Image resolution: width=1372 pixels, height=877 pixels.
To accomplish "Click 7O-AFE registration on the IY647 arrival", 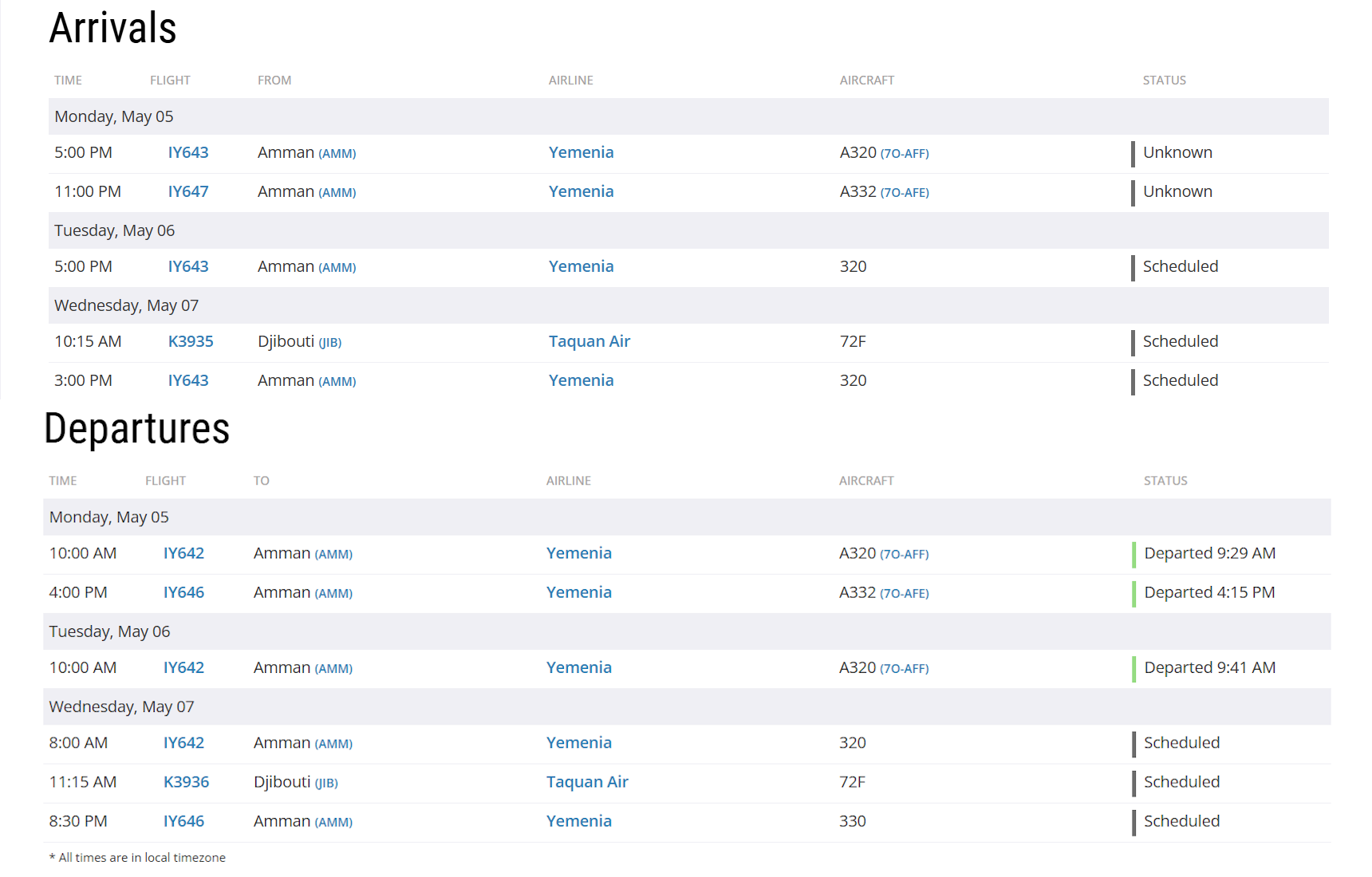I will tap(905, 193).
